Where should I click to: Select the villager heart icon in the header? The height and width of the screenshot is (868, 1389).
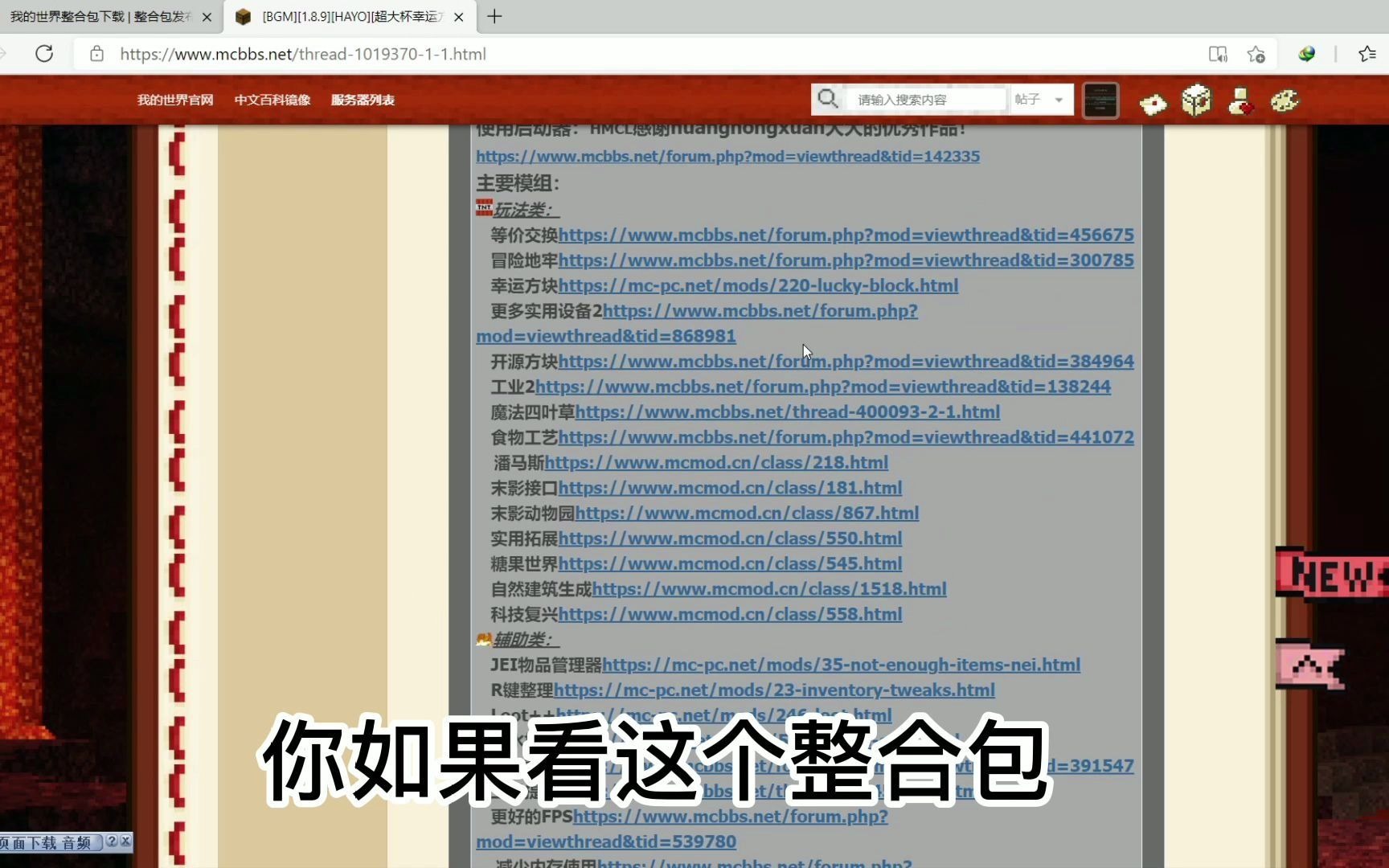(1241, 103)
